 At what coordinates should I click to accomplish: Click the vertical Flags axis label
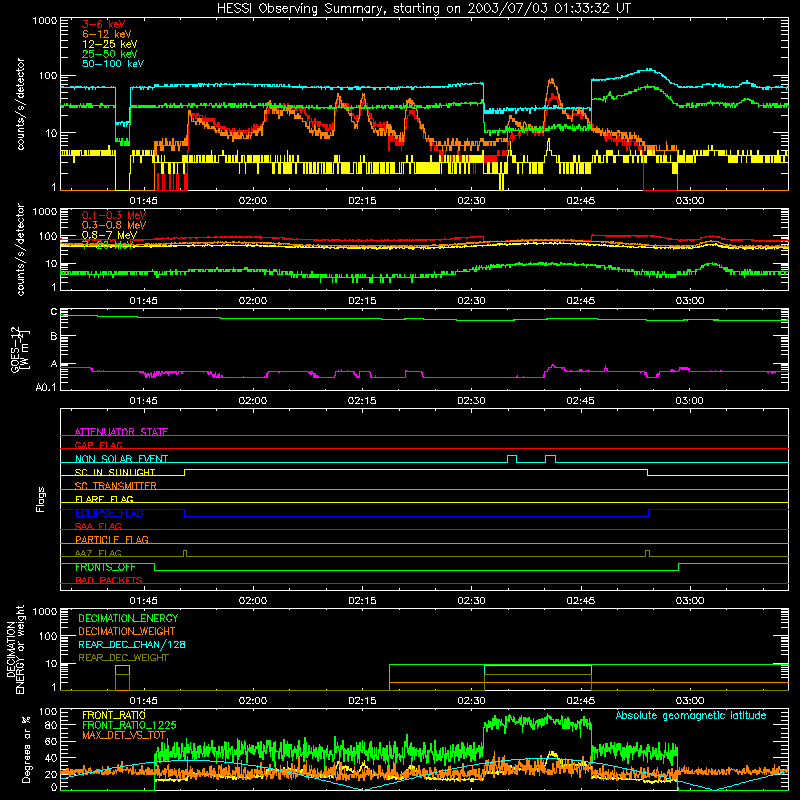click(x=40, y=499)
